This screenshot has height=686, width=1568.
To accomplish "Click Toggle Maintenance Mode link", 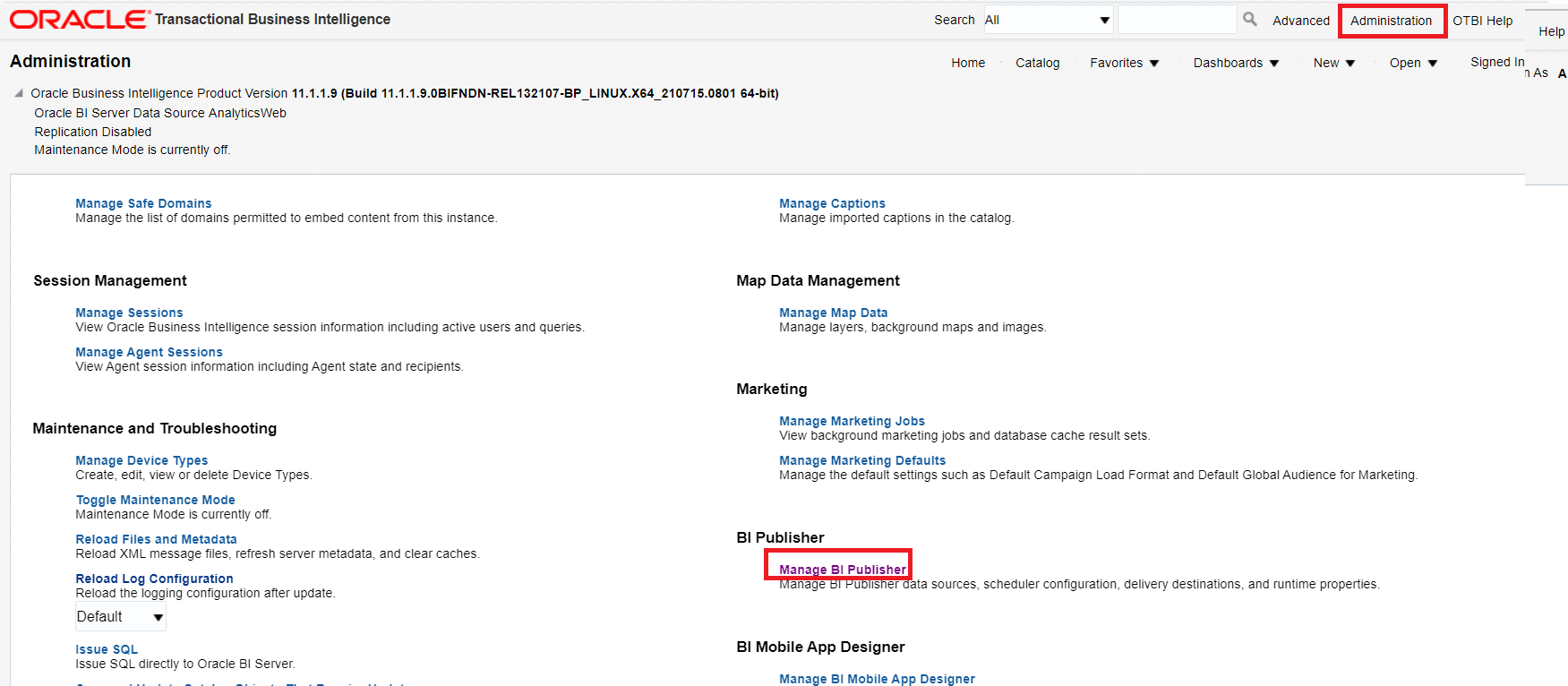I will point(155,500).
